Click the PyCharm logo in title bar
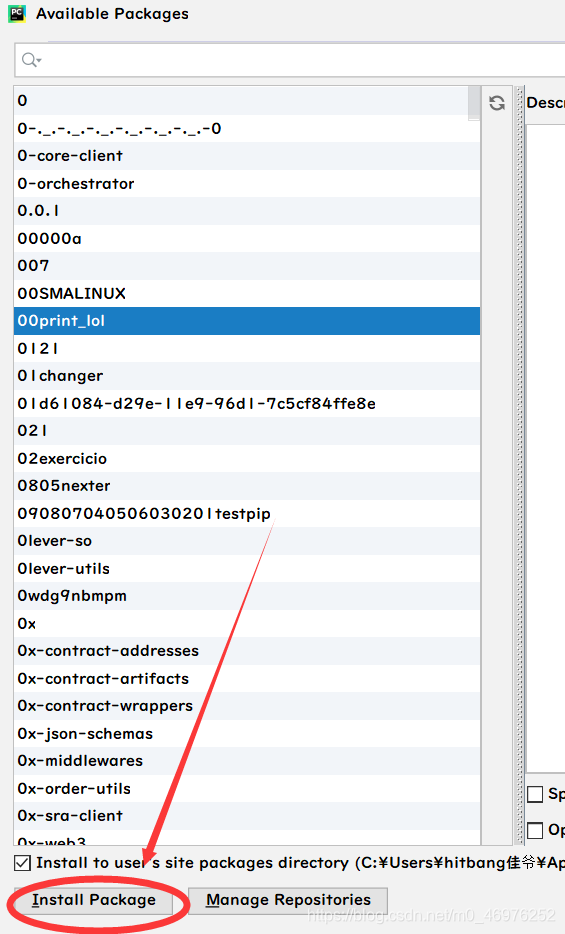 [17, 14]
